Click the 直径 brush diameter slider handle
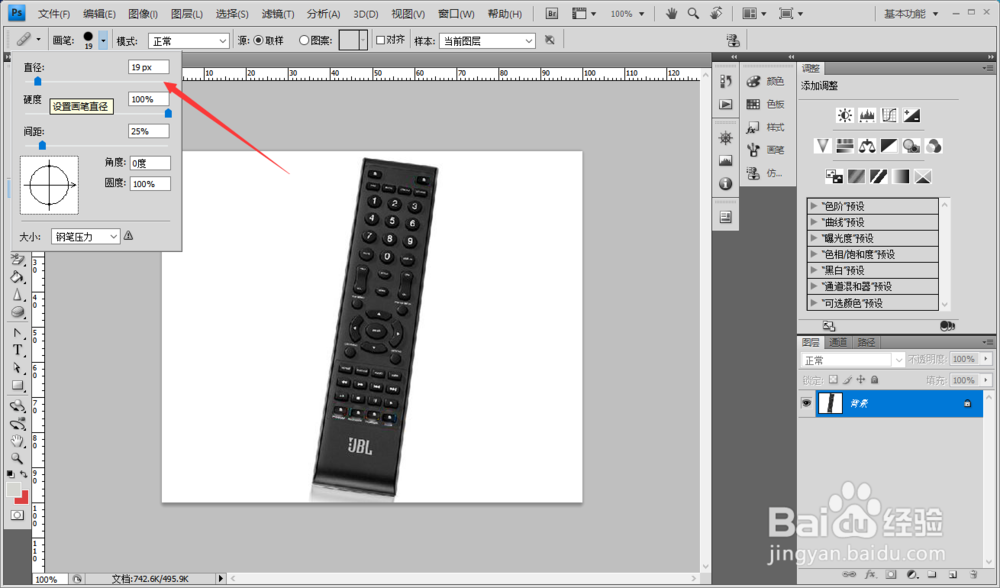 (38, 81)
